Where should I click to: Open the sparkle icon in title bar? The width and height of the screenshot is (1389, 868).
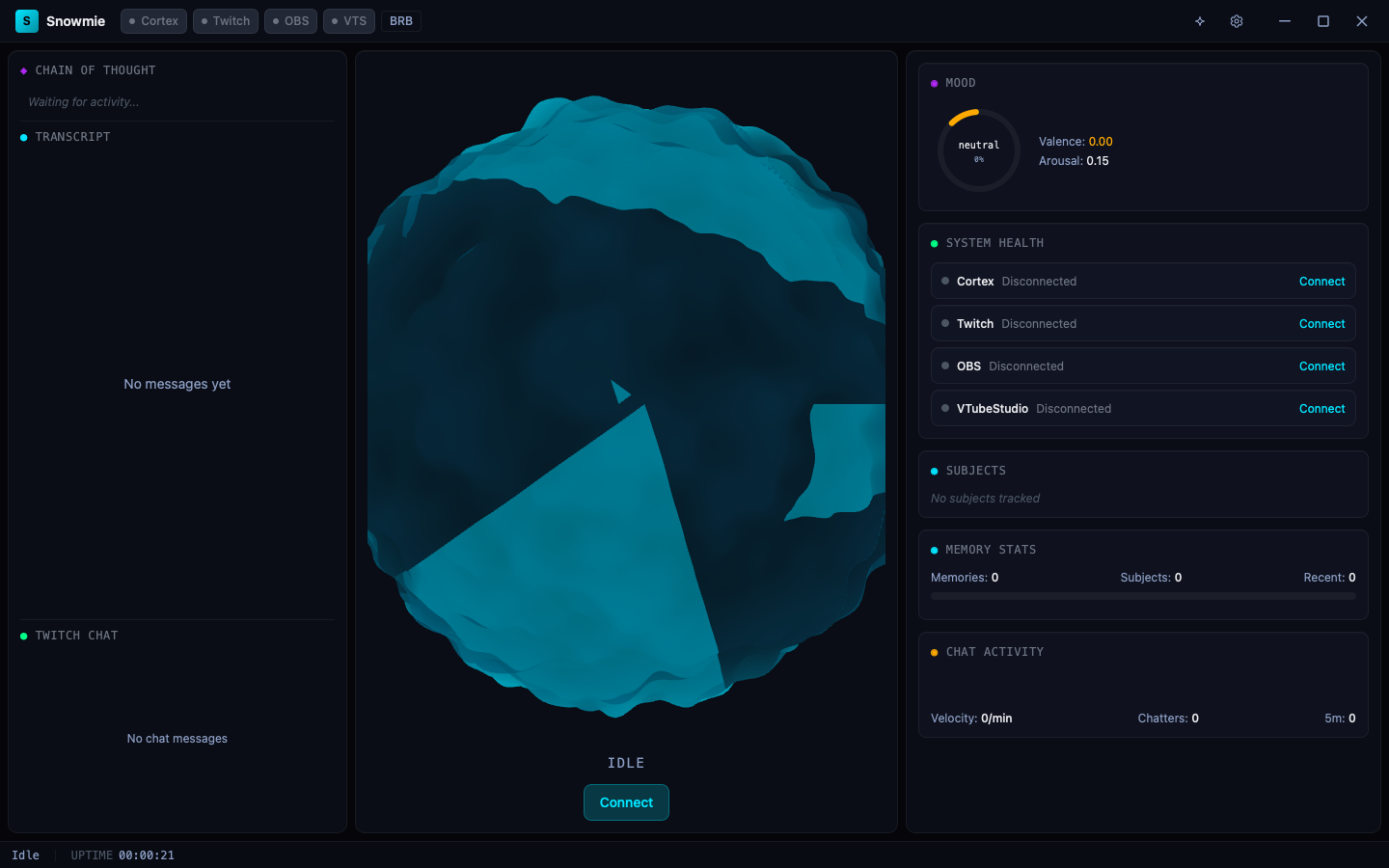tap(1200, 21)
